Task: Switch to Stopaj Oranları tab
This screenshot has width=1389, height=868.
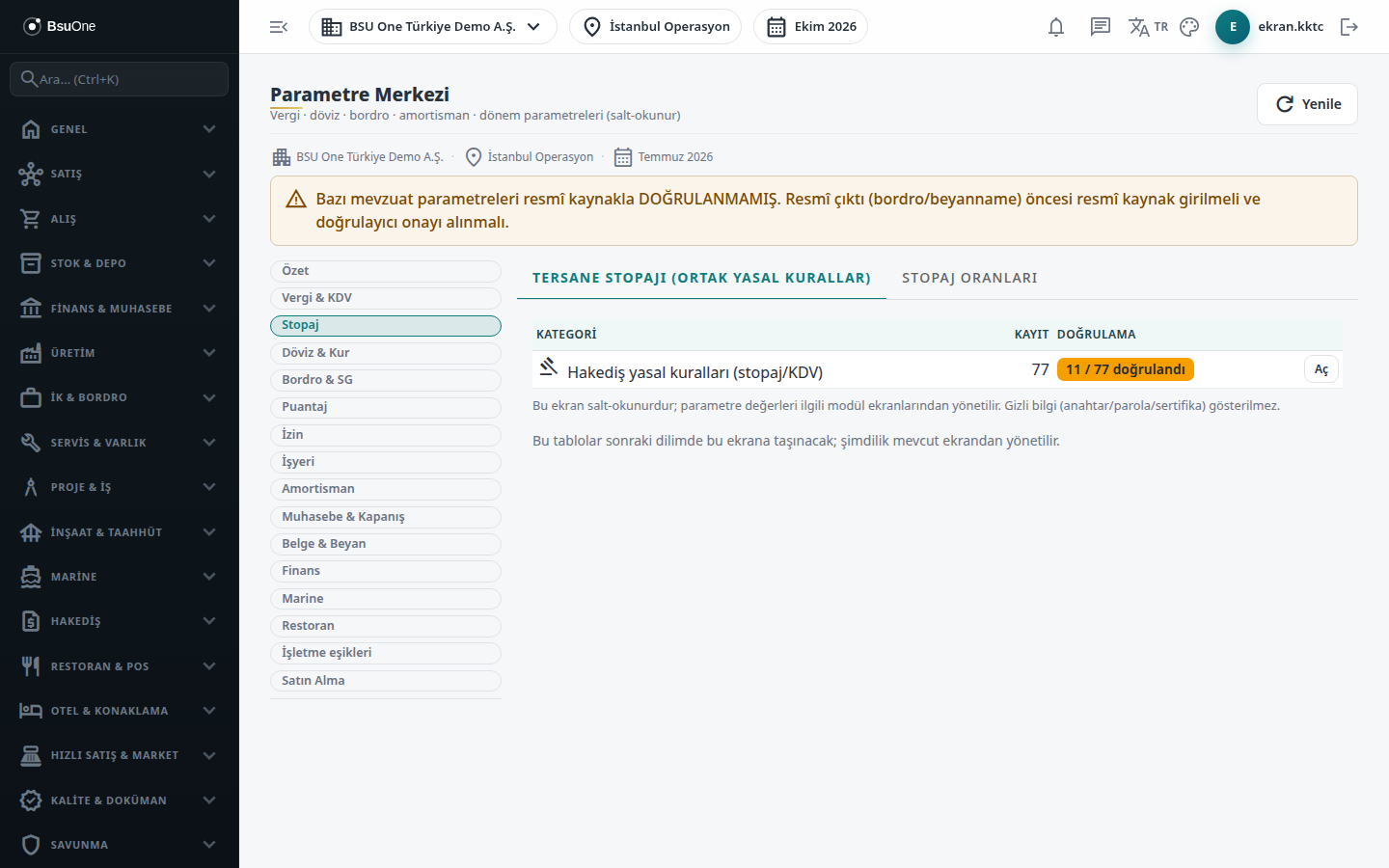Action: 969,278
